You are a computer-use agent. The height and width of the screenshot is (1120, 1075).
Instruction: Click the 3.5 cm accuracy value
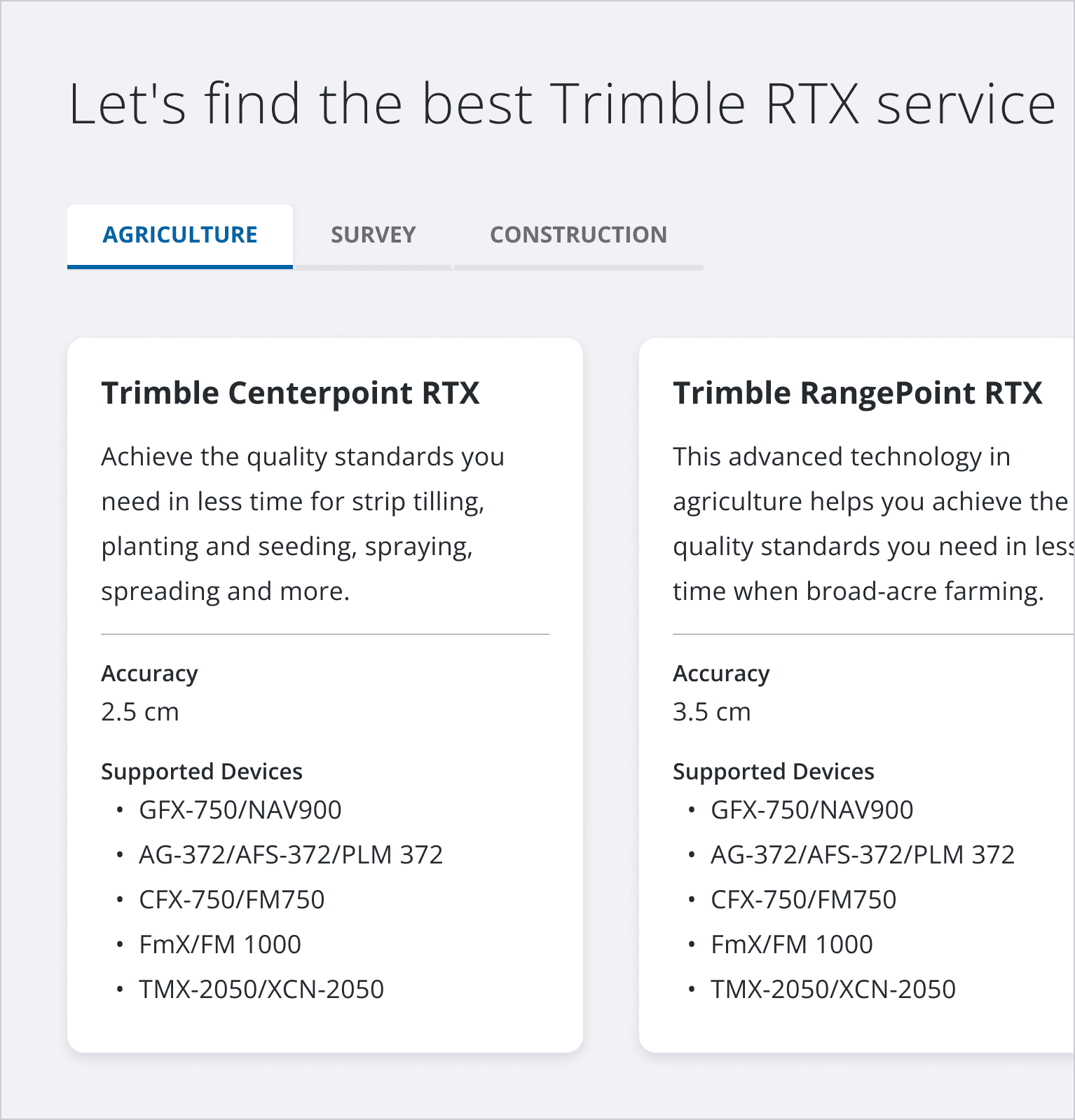pos(712,712)
